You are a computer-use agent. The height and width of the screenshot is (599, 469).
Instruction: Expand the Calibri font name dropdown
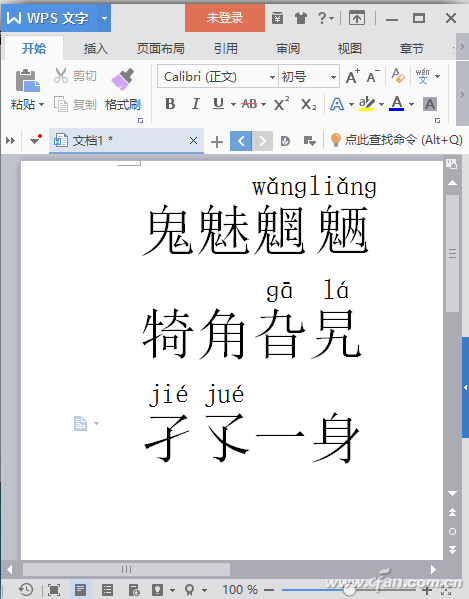(x=272, y=77)
